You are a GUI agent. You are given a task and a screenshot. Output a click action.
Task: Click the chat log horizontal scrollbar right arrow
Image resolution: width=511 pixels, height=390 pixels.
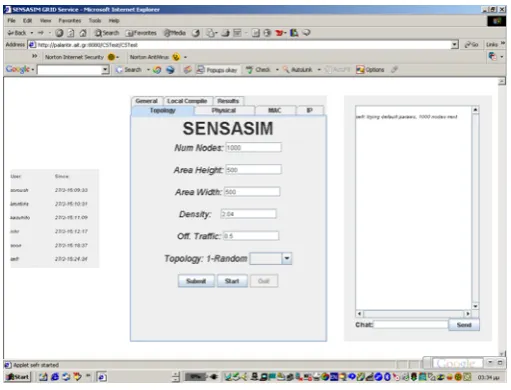click(x=468, y=314)
